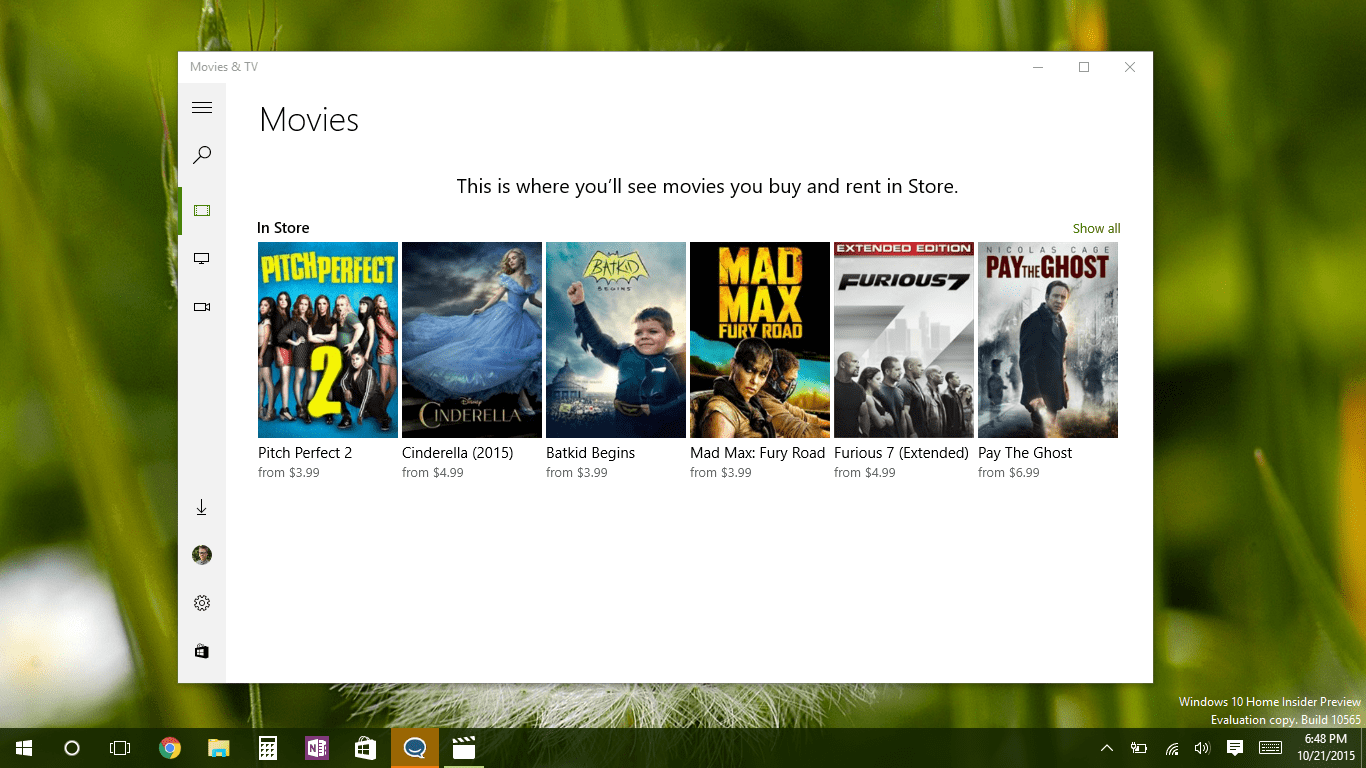Open the Downloads arrow icon
Image resolution: width=1366 pixels, height=768 pixels.
pyautogui.click(x=202, y=508)
